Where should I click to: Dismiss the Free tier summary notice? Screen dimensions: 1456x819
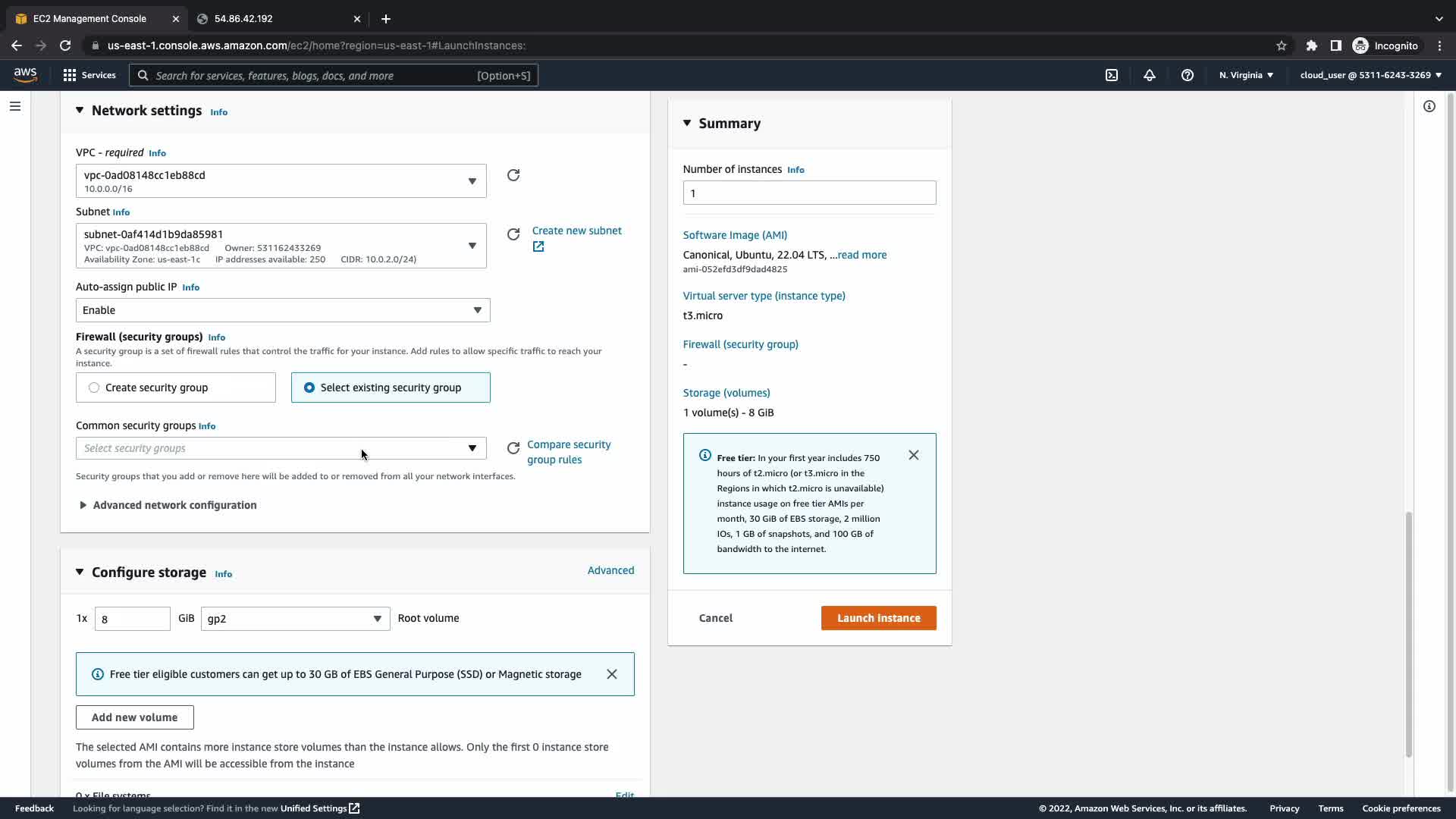(x=914, y=455)
